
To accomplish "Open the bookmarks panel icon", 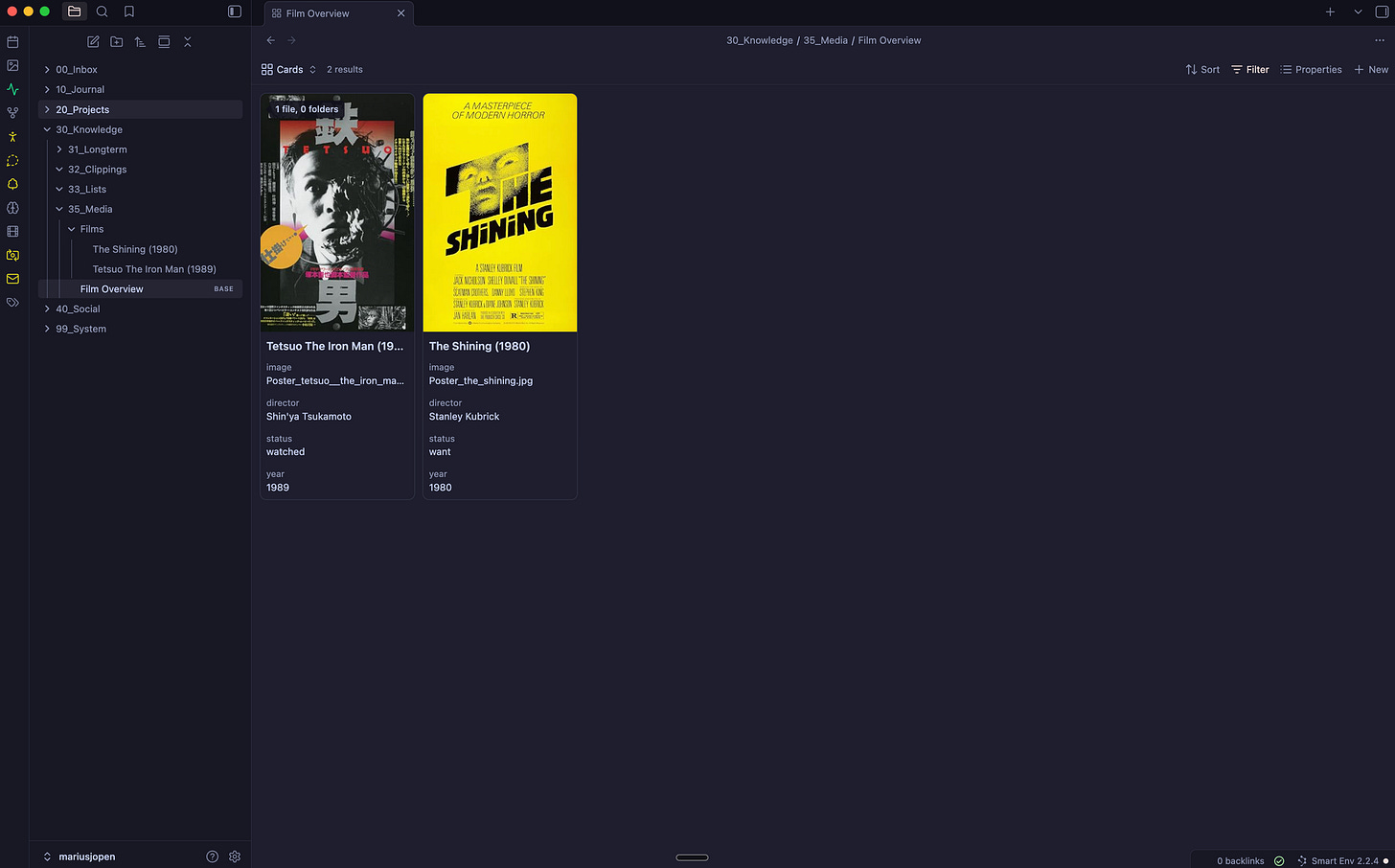I will pos(129,11).
